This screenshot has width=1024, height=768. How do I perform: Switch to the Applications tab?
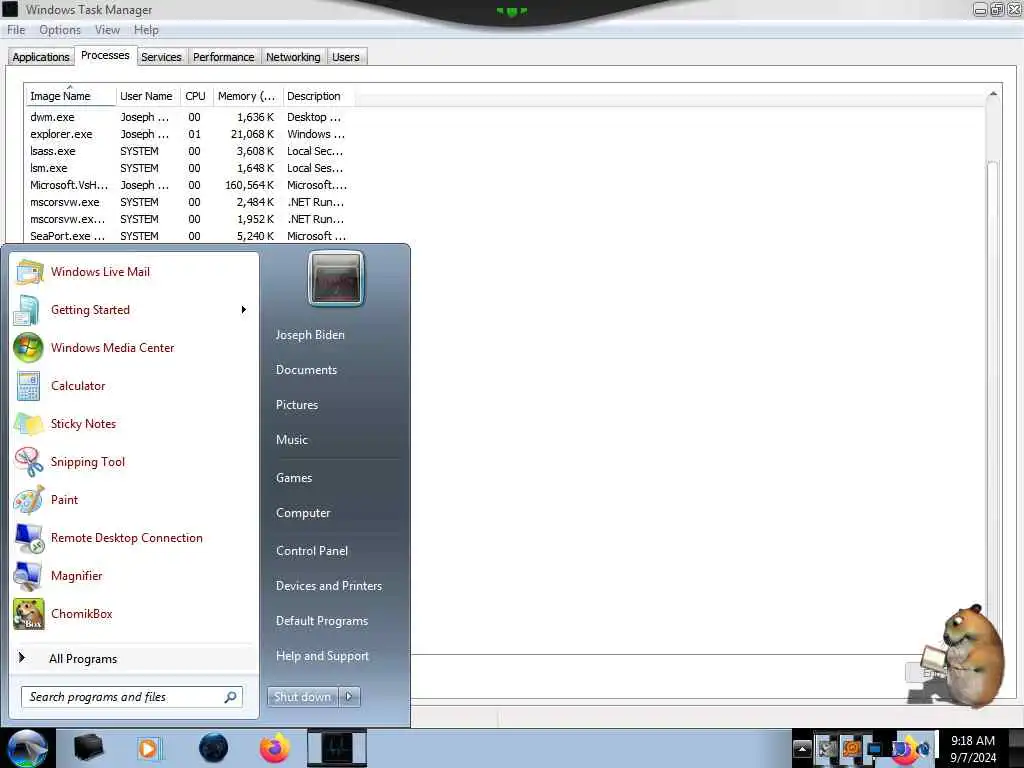coord(40,57)
